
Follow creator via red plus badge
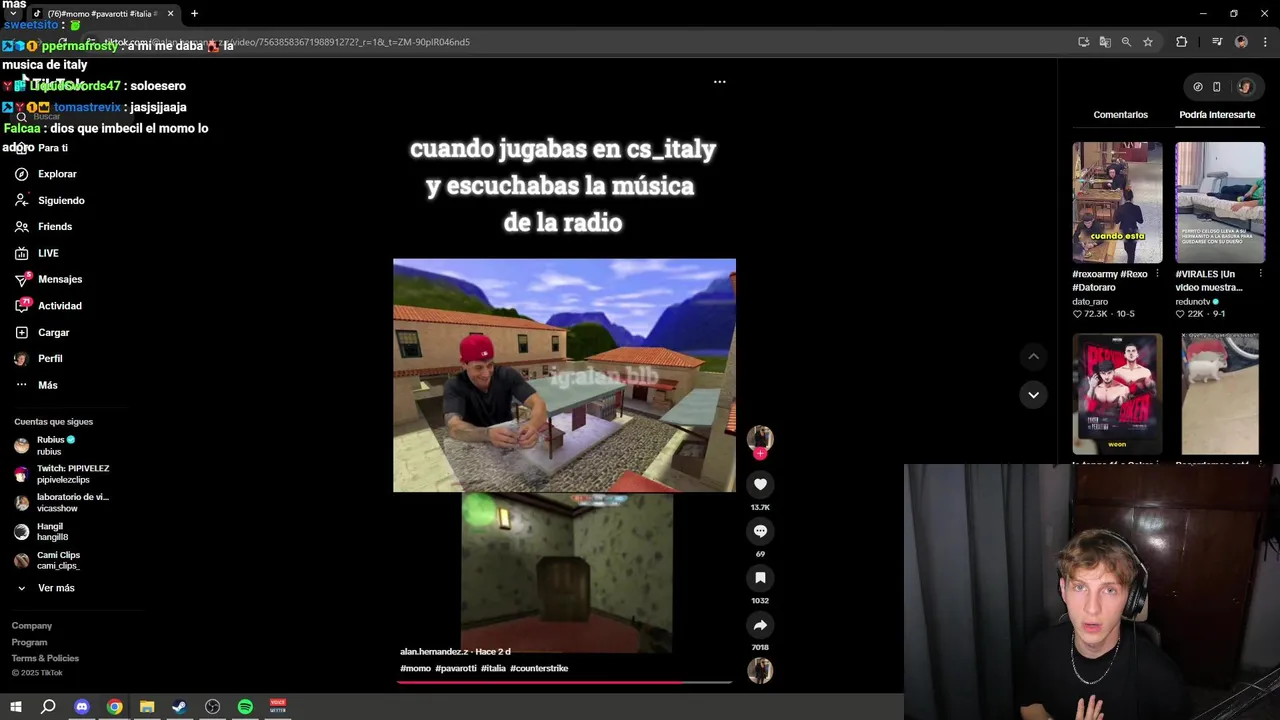[x=760, y=454]
